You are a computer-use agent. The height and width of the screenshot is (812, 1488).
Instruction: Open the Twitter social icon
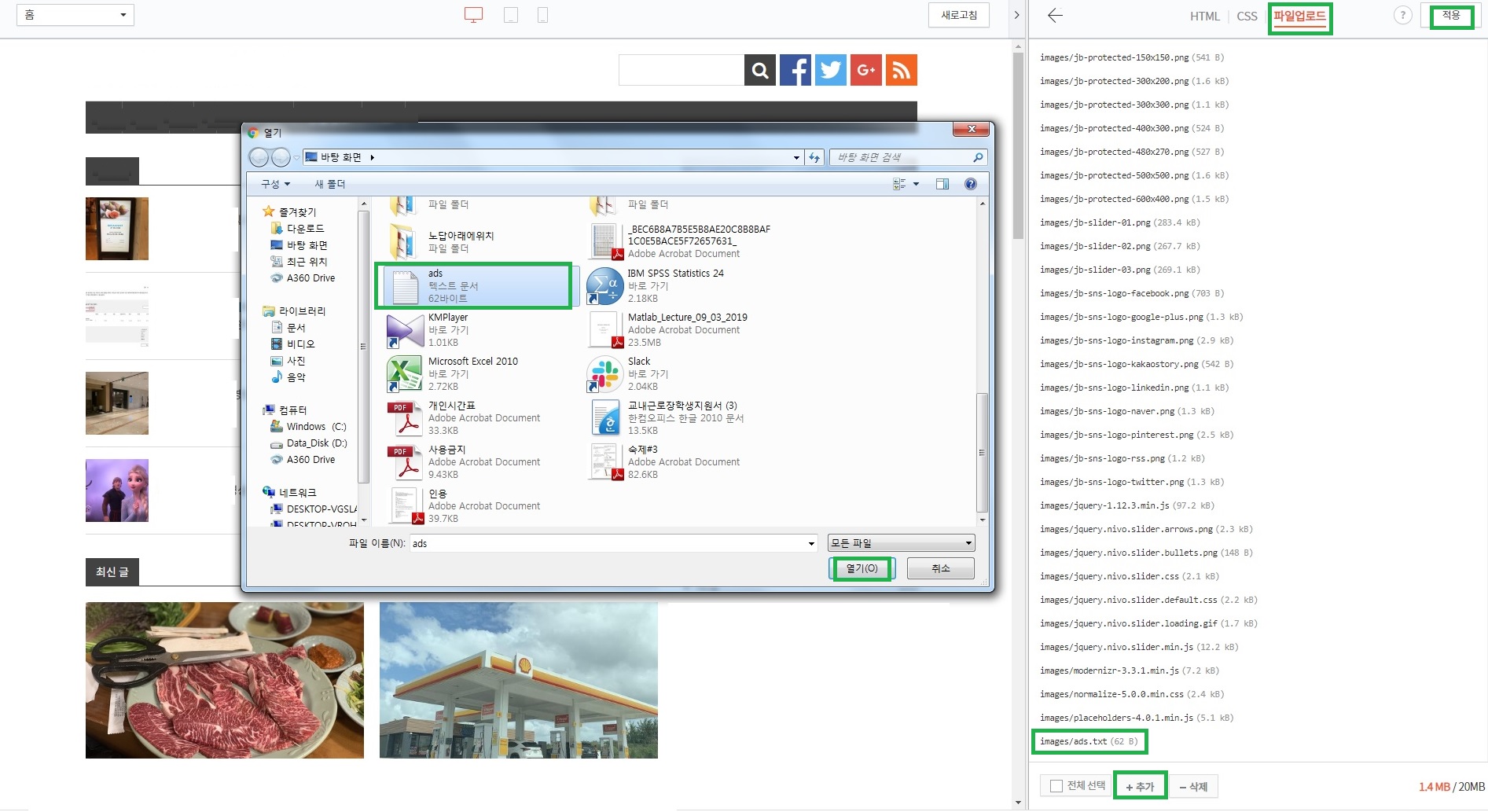coord(831,70)
